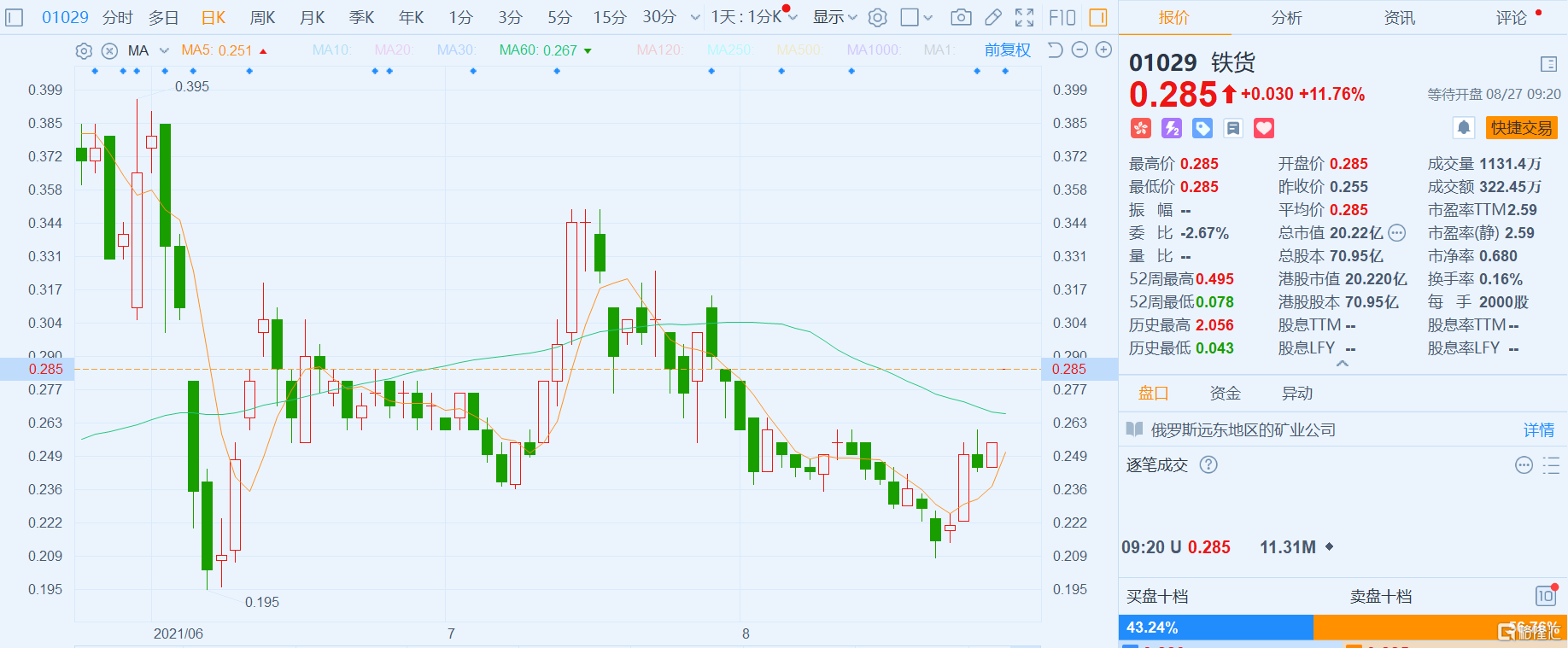Set a price alert with bell icon
Viewport: 1568px width, 648px height.
point(1464,128)
